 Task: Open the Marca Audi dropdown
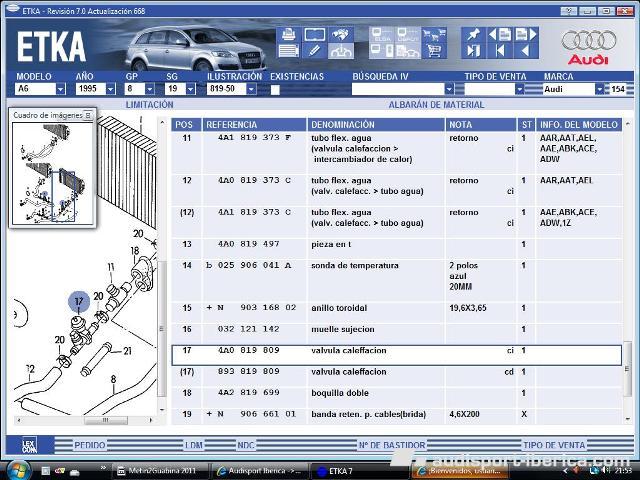click(599, 89)
